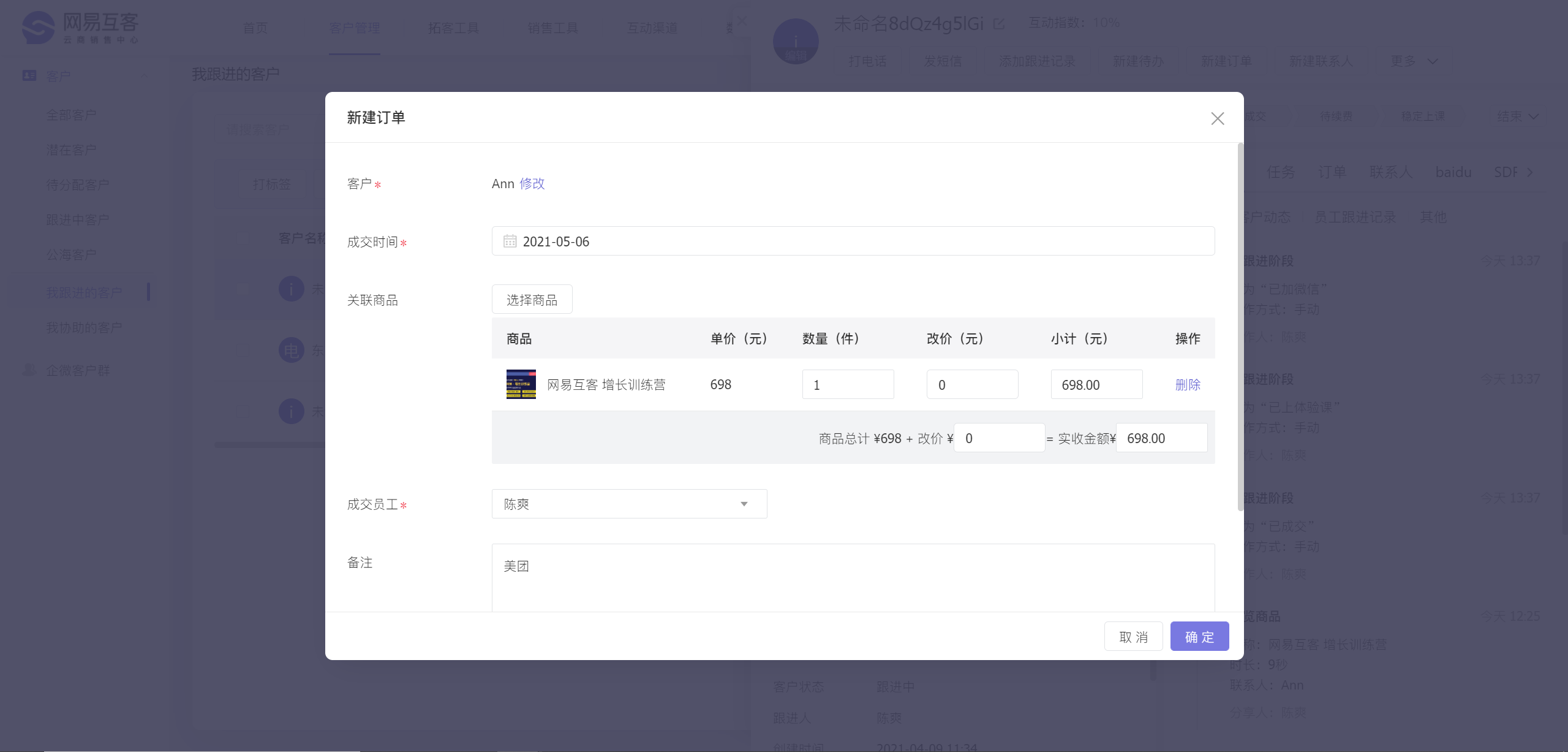Open the 网易互客 增长训练营 product thumbnail
The image size is (1568, 752).
(521, 384)
